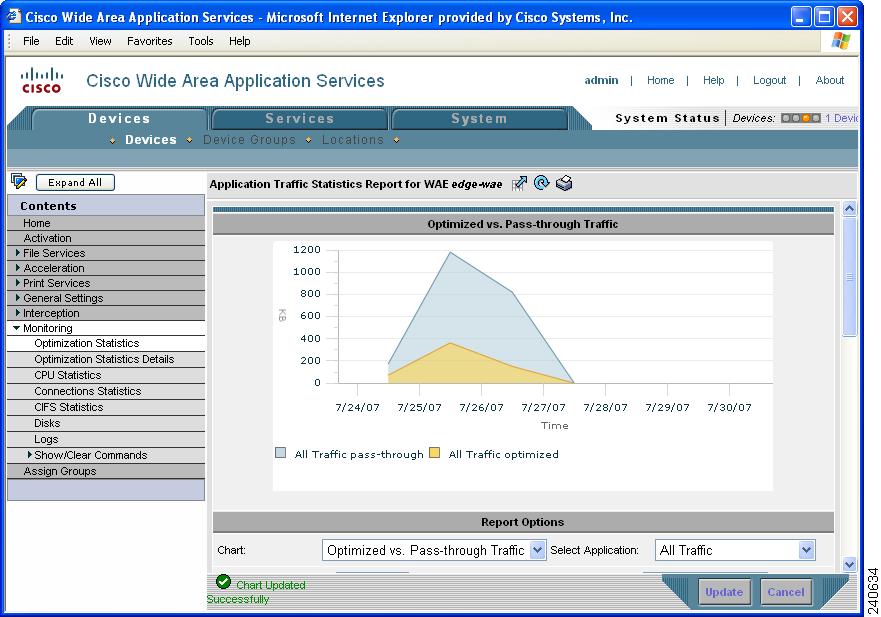
Task: Open Logs in the Monitoring section
Action: (46, 439)
